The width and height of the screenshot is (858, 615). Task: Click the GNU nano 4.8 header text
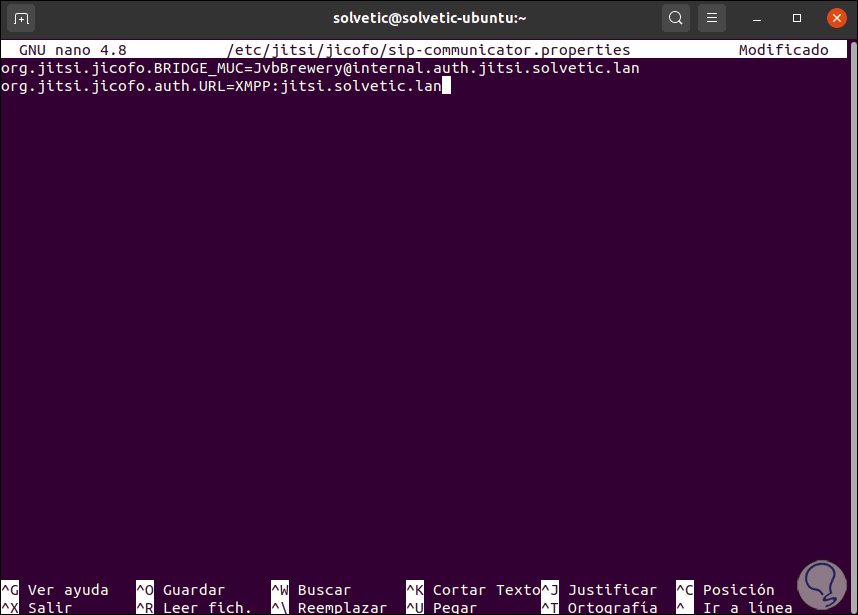[73, 50]
